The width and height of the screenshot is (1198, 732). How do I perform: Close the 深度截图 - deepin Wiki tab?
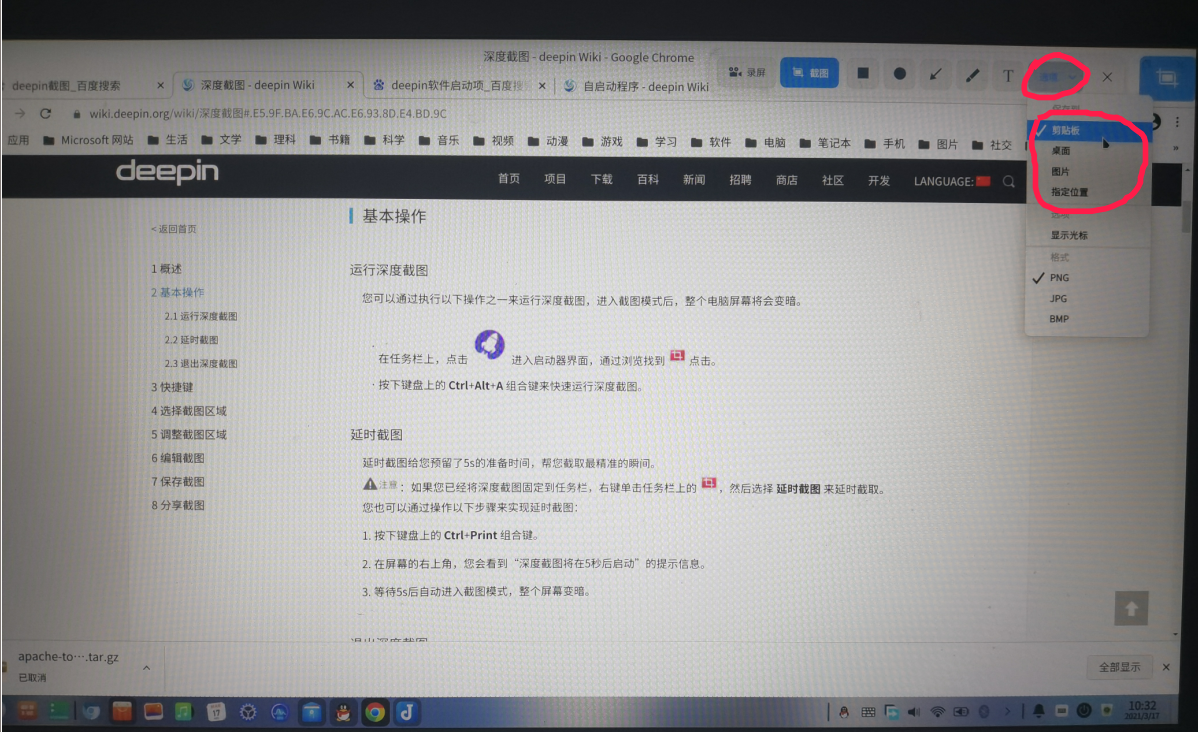pos(351,85)
